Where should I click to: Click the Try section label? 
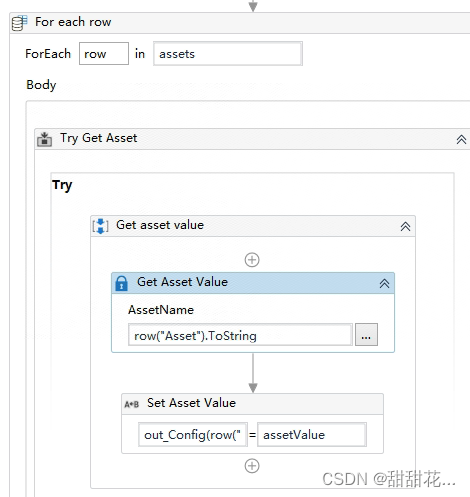coord(62,185)
